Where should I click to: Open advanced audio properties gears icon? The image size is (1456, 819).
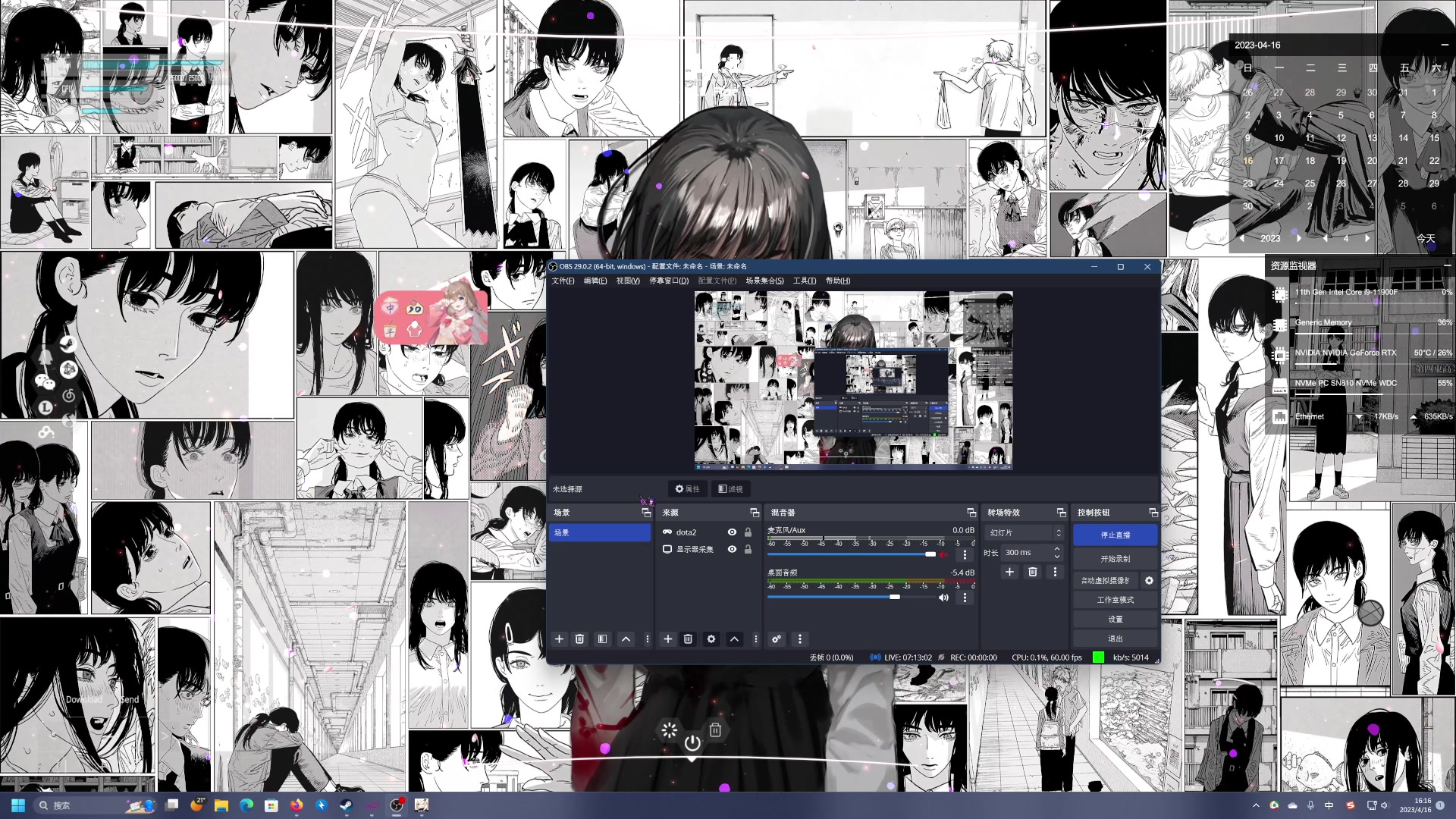777,639
